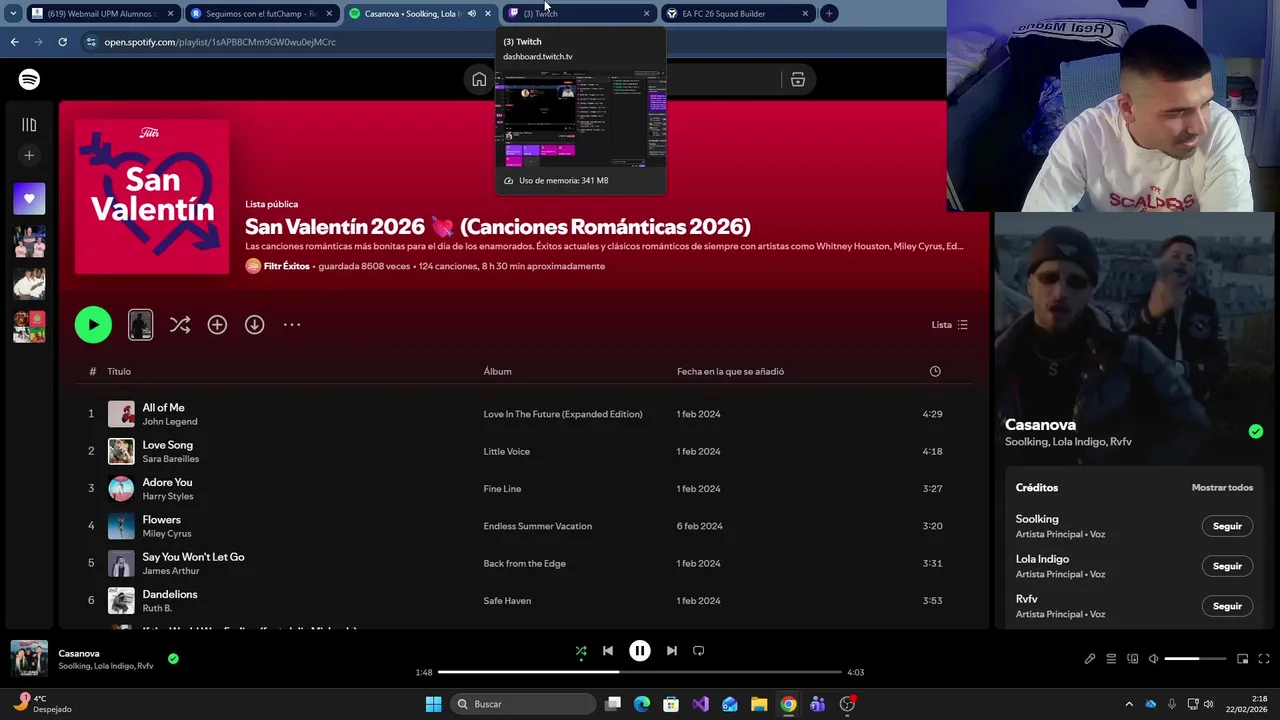Viewport: 1280px width, 720px height.
Task: Mute Spotify with speaker icon
Action: click(1153, 659)
